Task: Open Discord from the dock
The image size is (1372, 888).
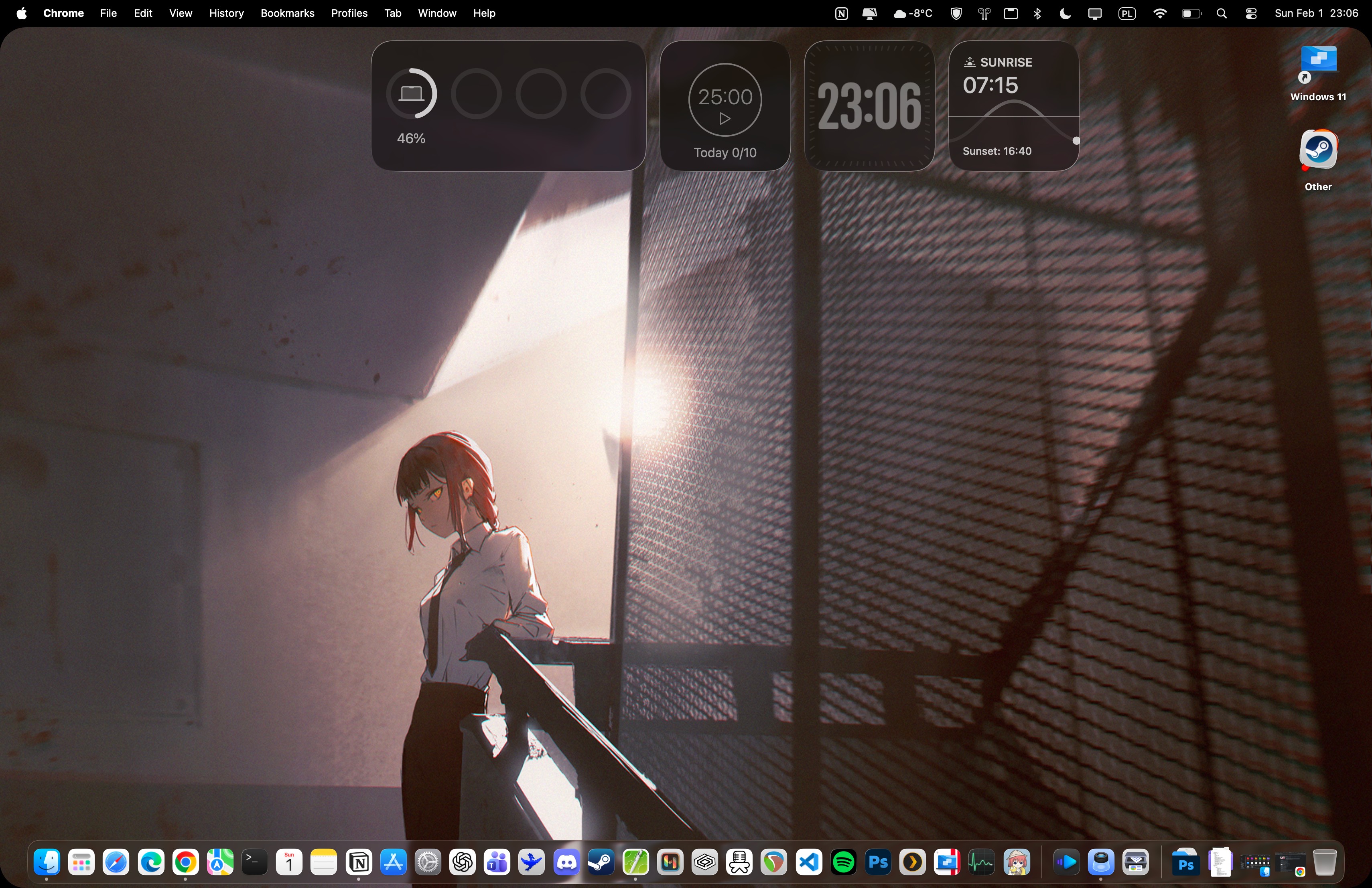Action: click(x=567, y=863)
